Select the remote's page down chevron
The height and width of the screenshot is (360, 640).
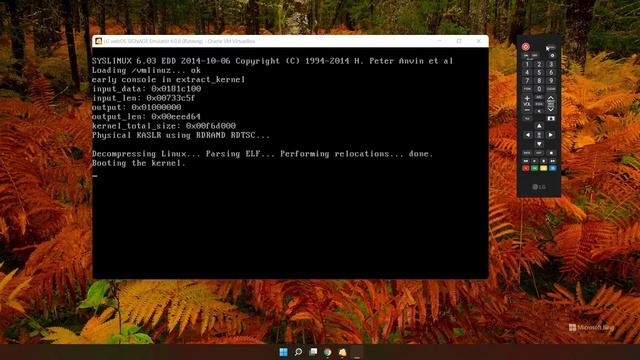[x=551, y=109]
